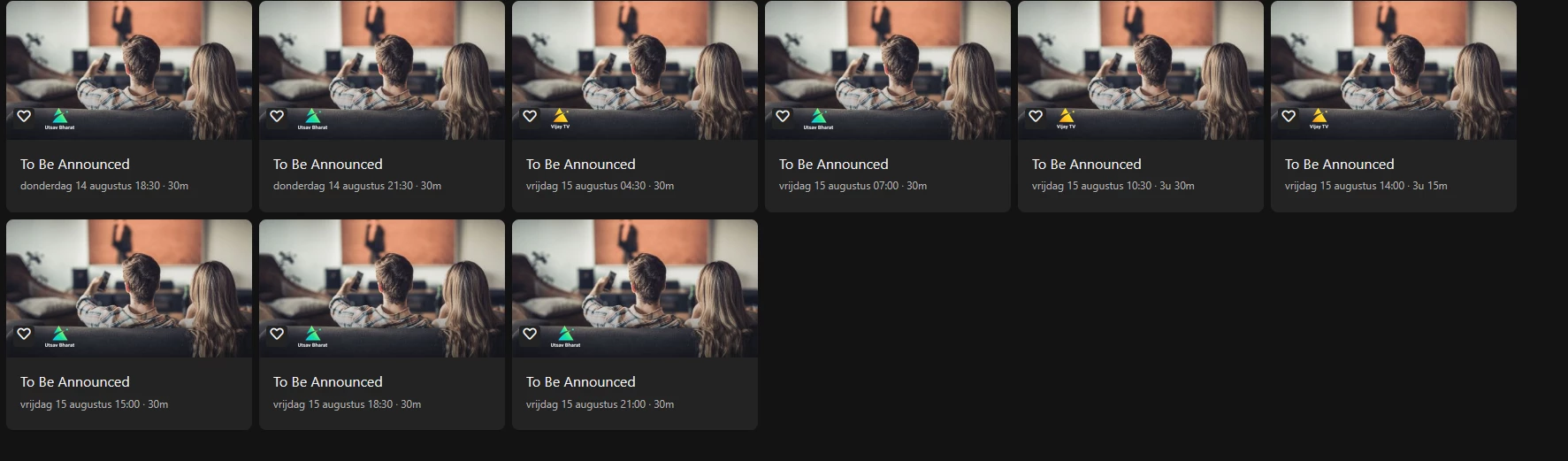
Task: Select thumbnail of vrijdag 14:00 3u 15m program
Action: (1394, 70)
